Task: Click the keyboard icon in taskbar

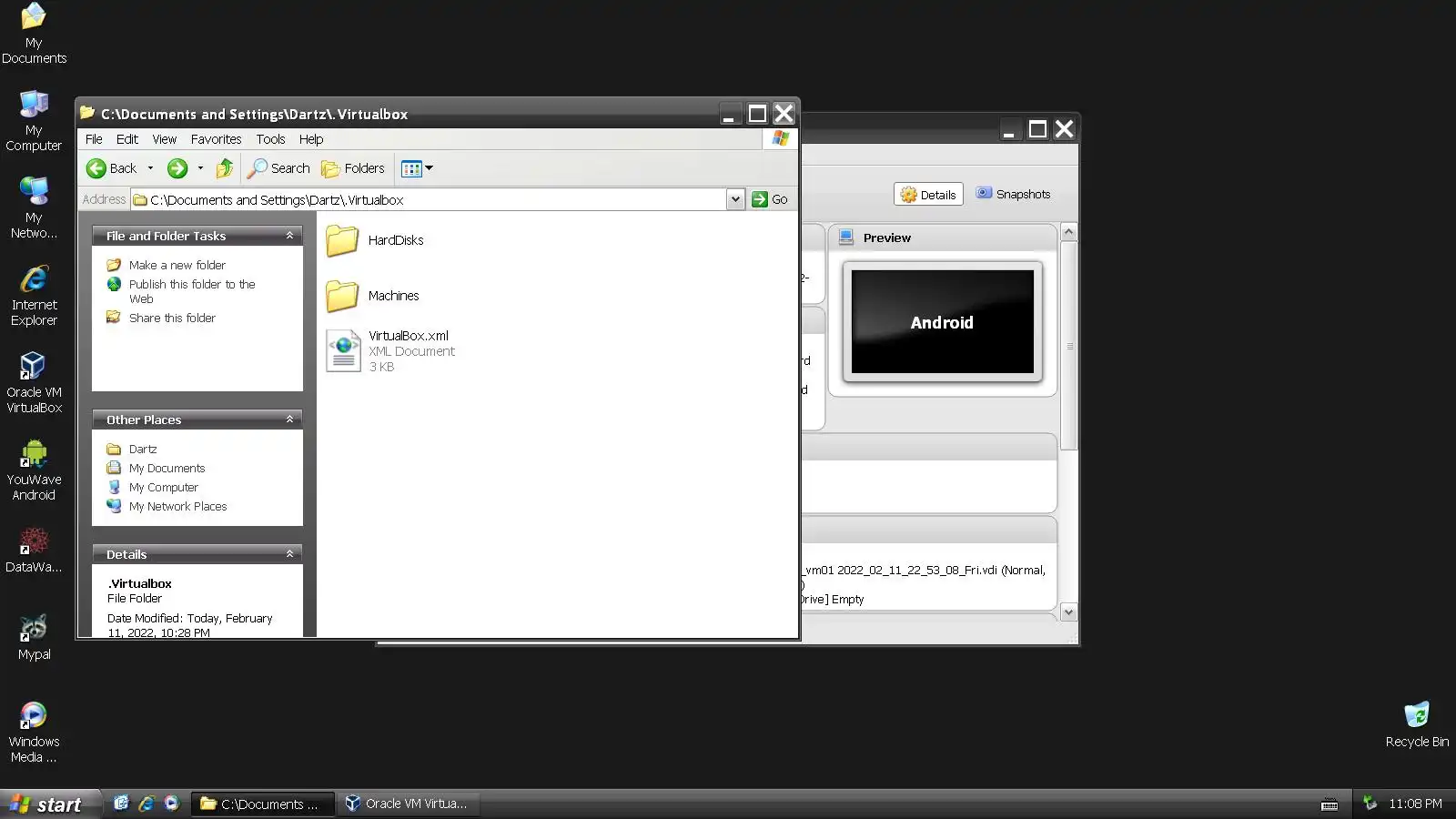Action: (x=1330, y=804)
